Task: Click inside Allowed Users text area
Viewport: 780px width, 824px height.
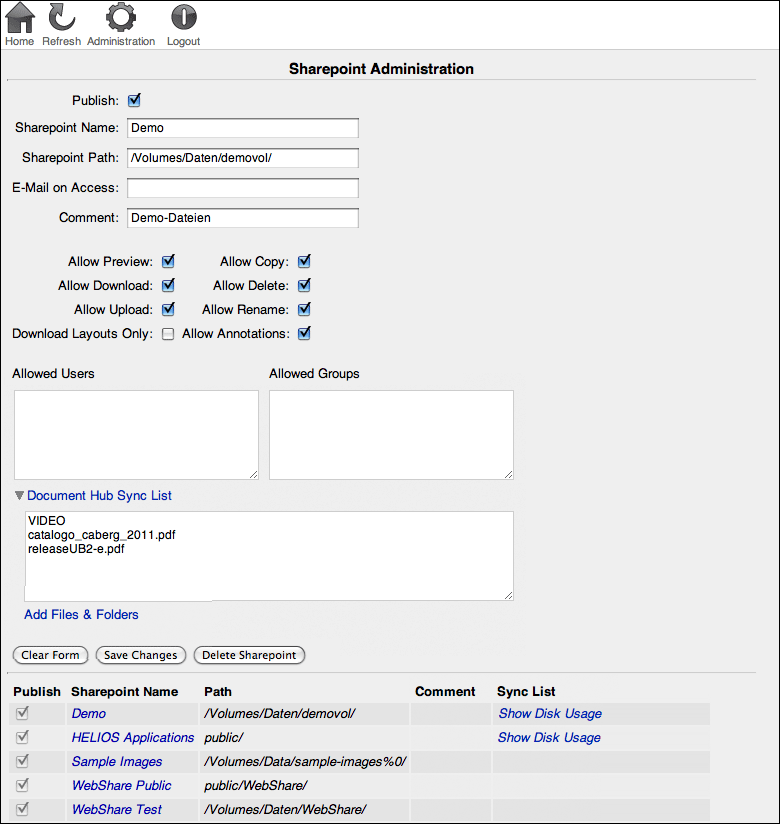Action: point(136,435)
